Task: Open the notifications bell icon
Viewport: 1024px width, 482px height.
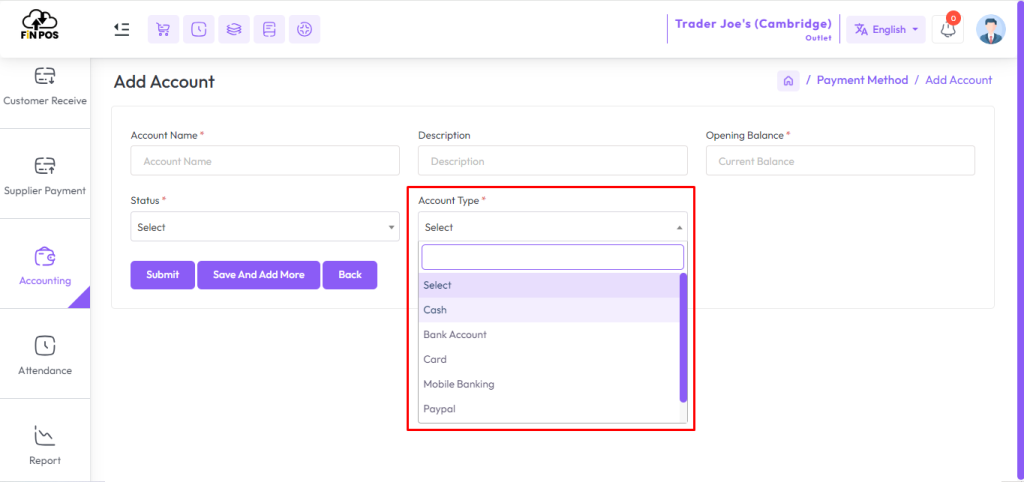Action: (948, 29)
